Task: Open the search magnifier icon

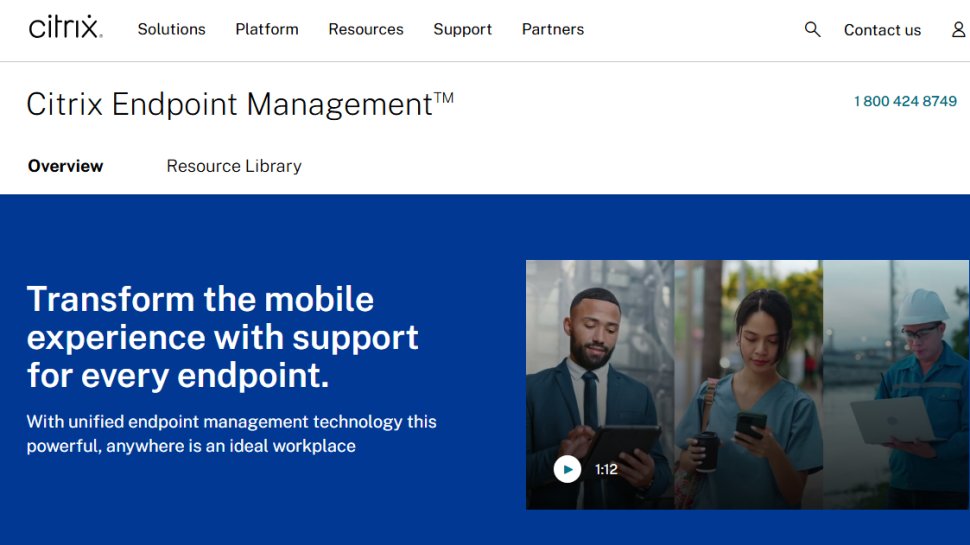Action: coord(812,29)
